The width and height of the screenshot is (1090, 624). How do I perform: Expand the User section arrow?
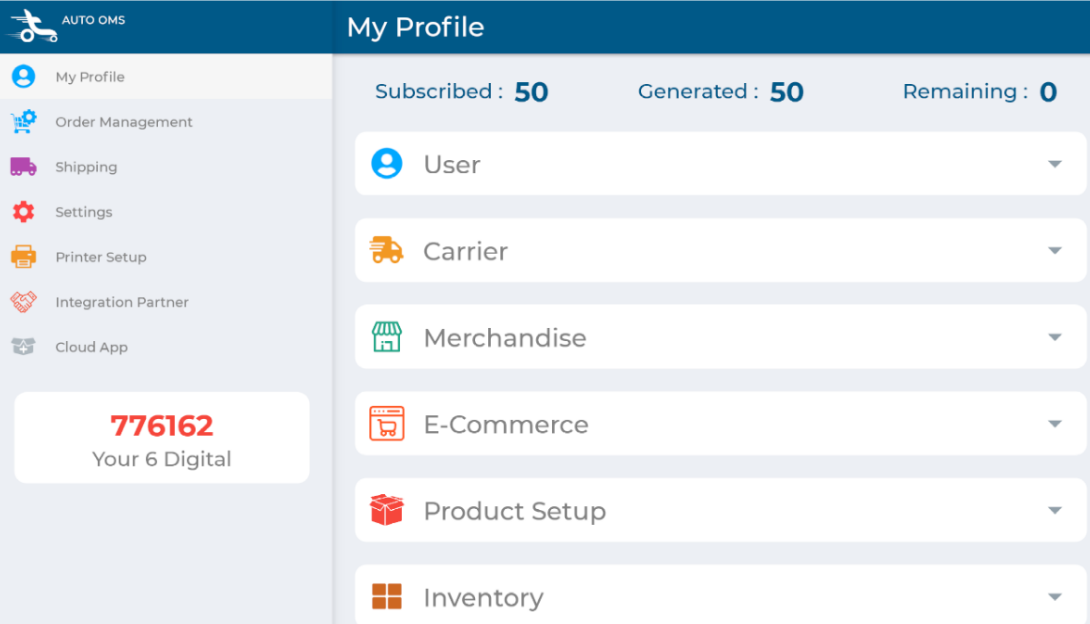1054,164
